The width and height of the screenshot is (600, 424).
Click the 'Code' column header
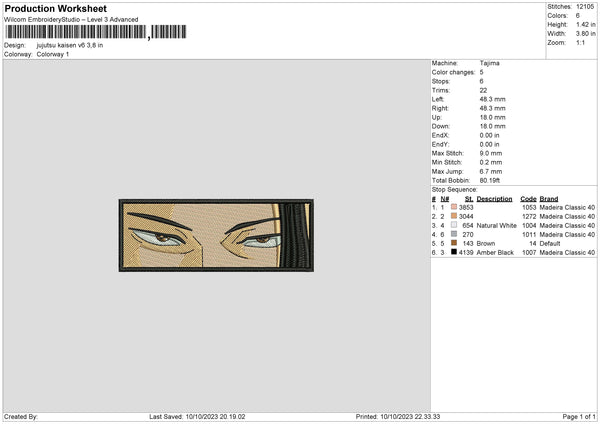point(528,199)
